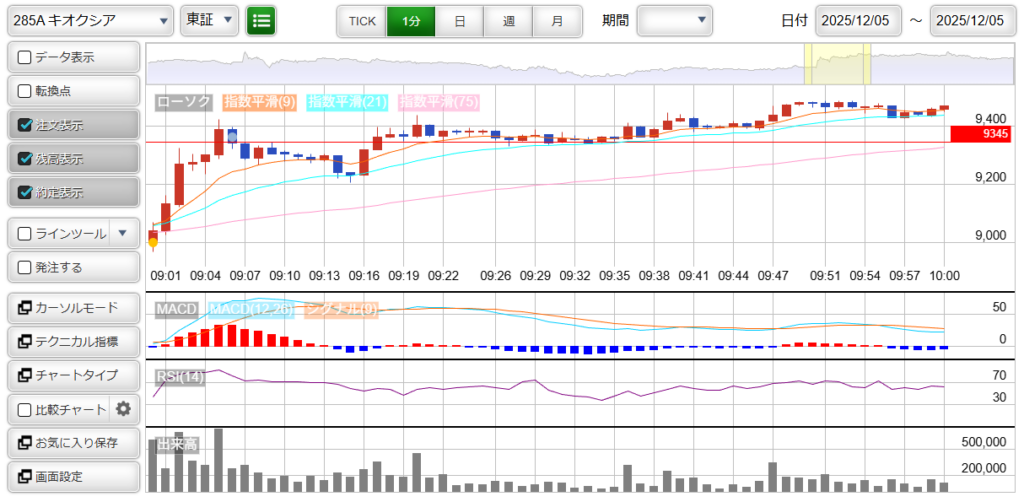Open comparison chart settings gear
The width and height of the screenshot is (1024, 502).
(124, 408)
